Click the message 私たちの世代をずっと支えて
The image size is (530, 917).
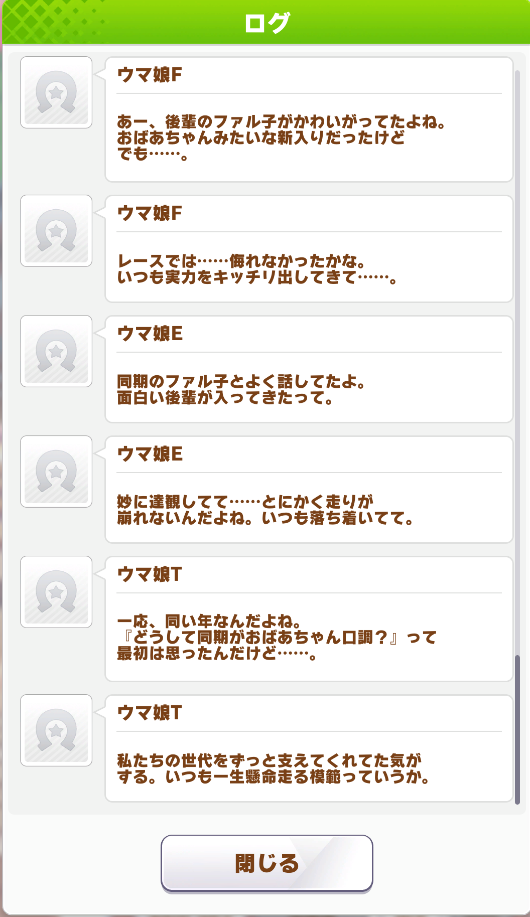(x=309, y=749)
